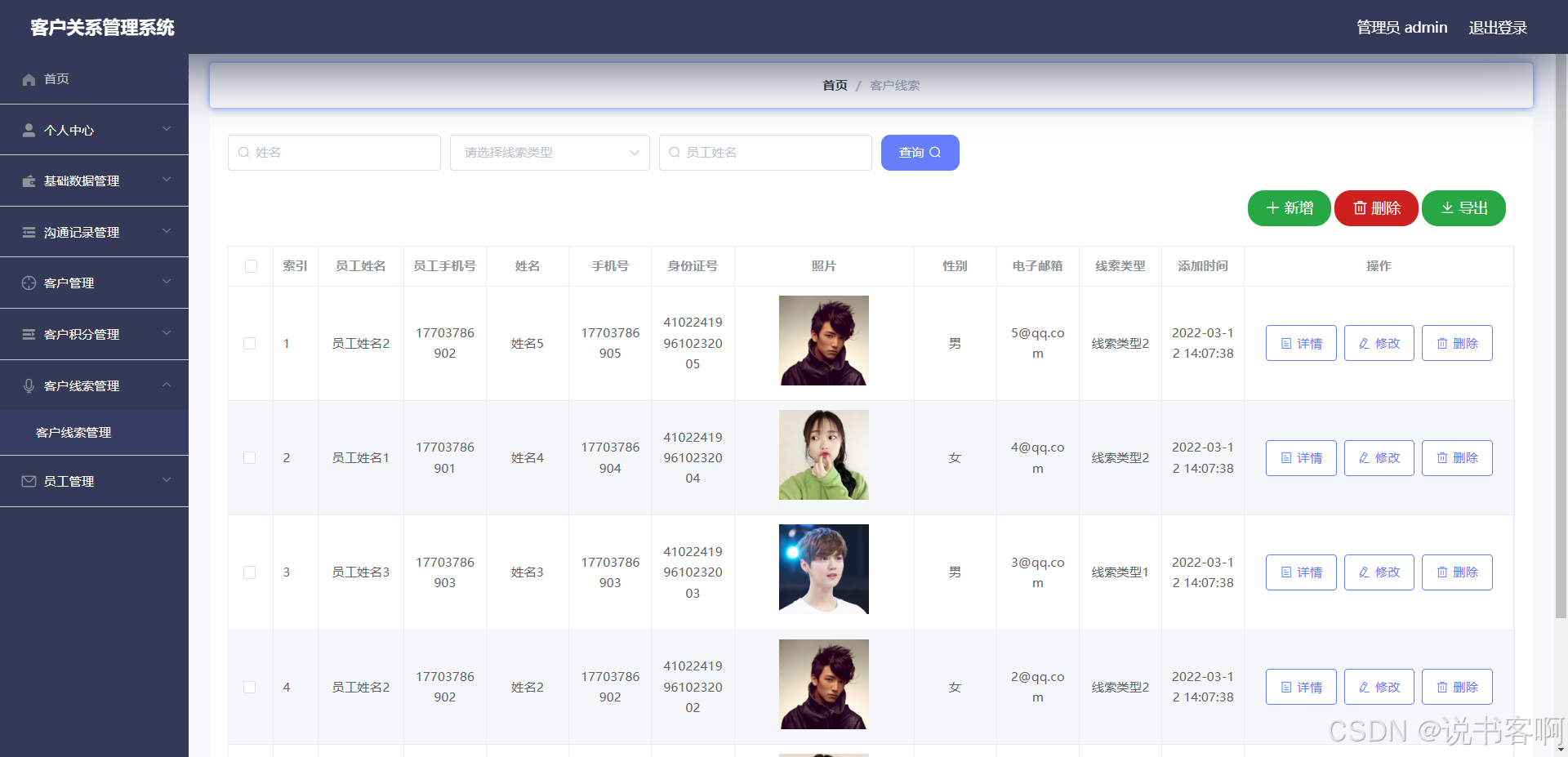
Task: Click the search icon in the 姓名 field
Action: (243, 153)
